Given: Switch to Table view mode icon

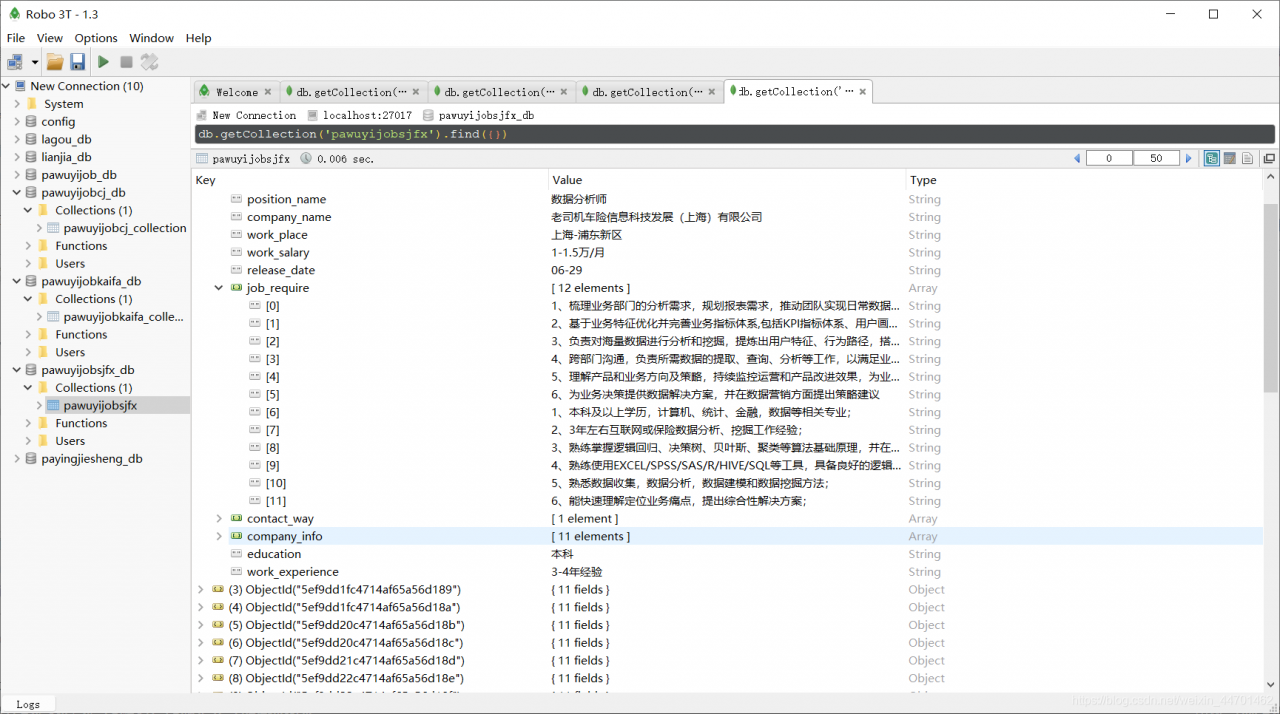Looking at the screenshot, I should [1230, 158].
